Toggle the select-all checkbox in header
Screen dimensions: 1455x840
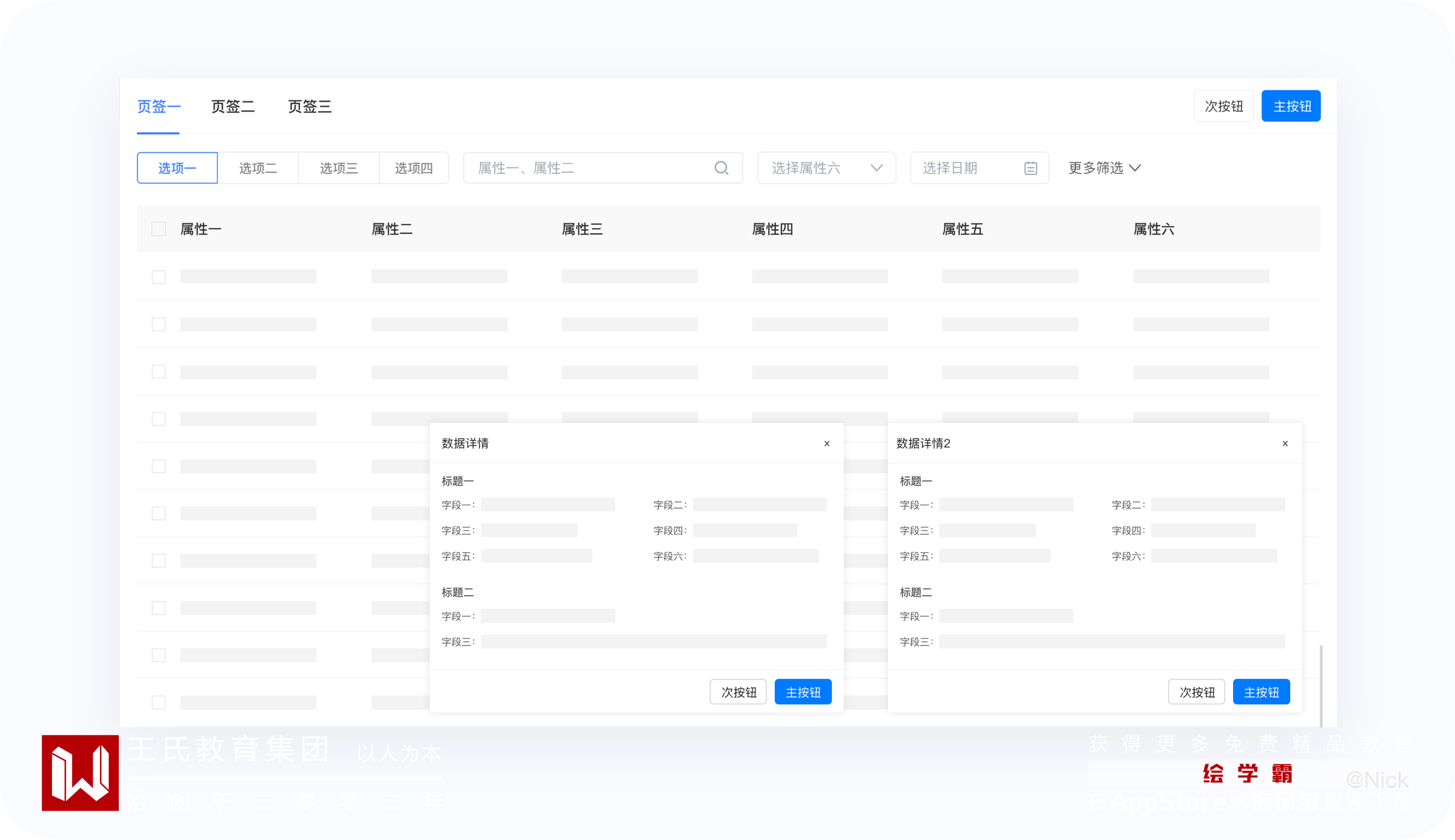coord(159,229)
